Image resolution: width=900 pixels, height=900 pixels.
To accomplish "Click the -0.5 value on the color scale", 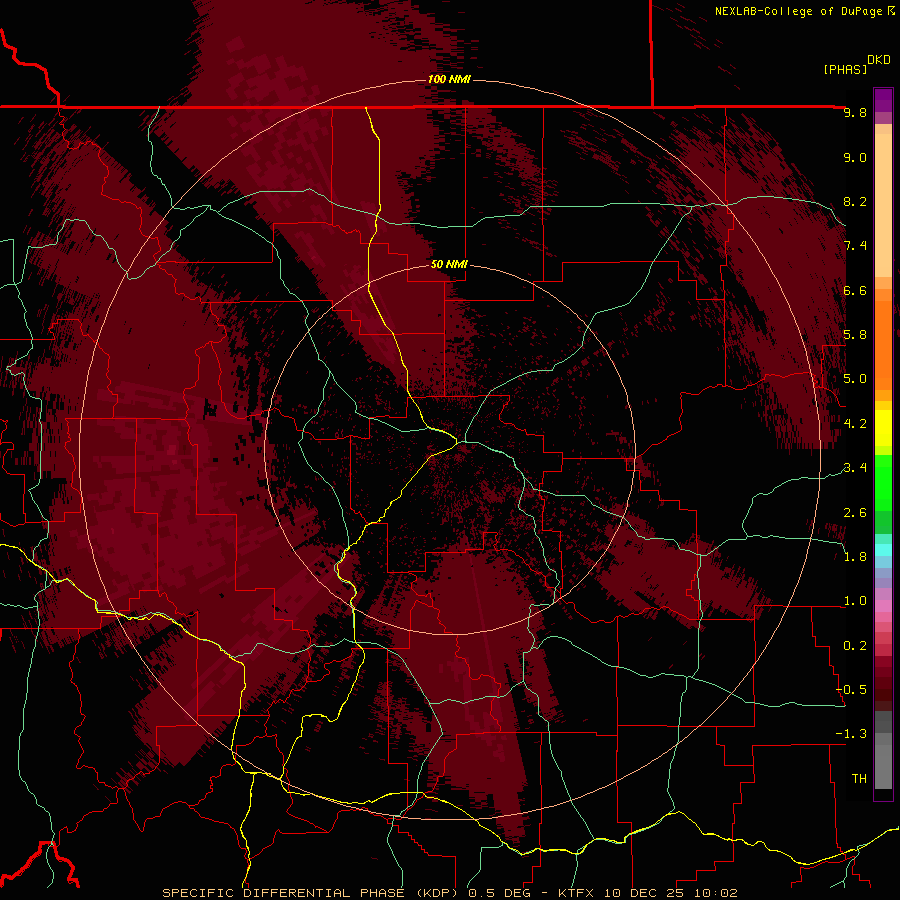I will point(852,690).
